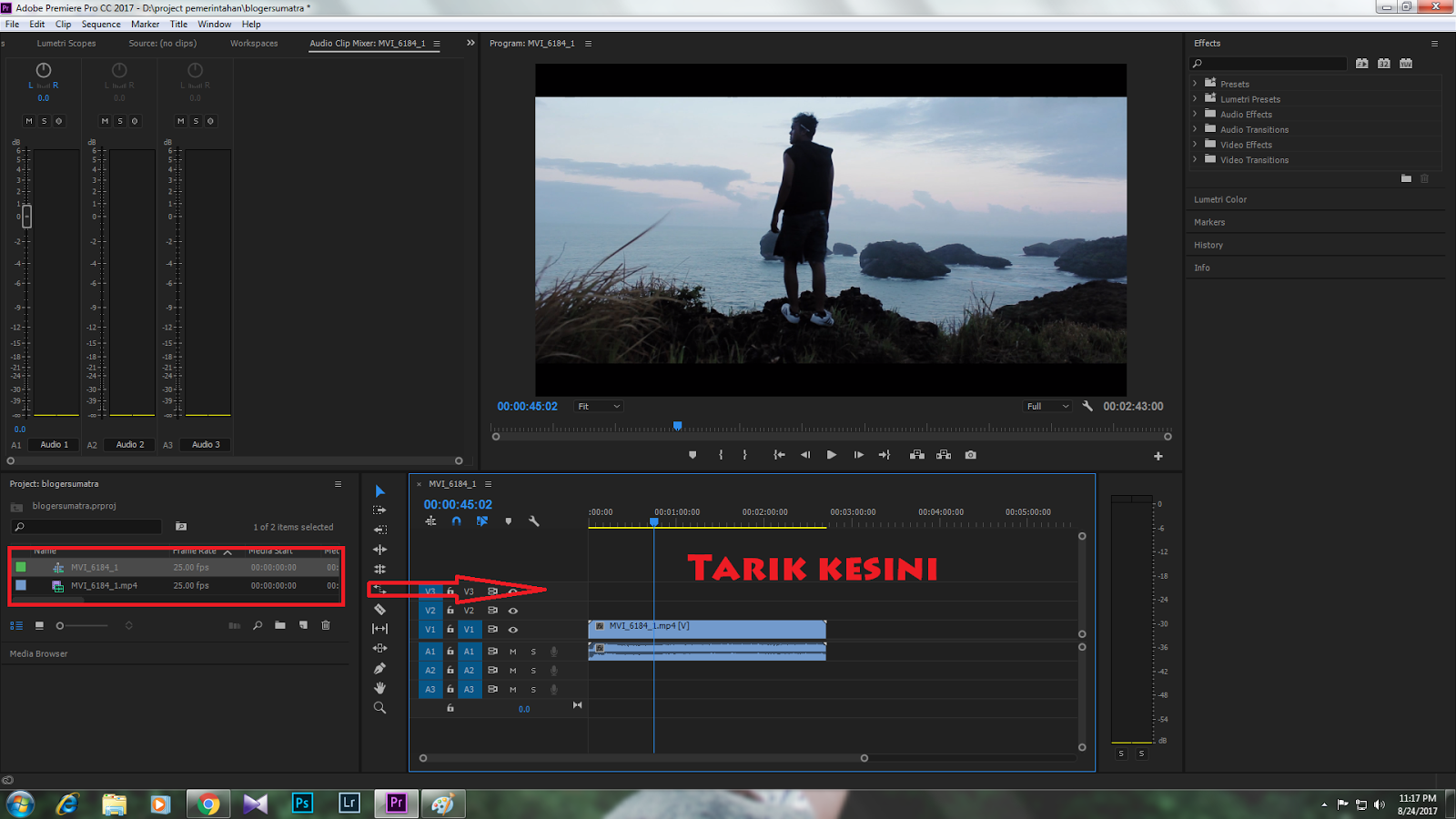1456x819 pixels.
Task: Solo audio track A2 in the timeline
Action: [x=533, y=671]
